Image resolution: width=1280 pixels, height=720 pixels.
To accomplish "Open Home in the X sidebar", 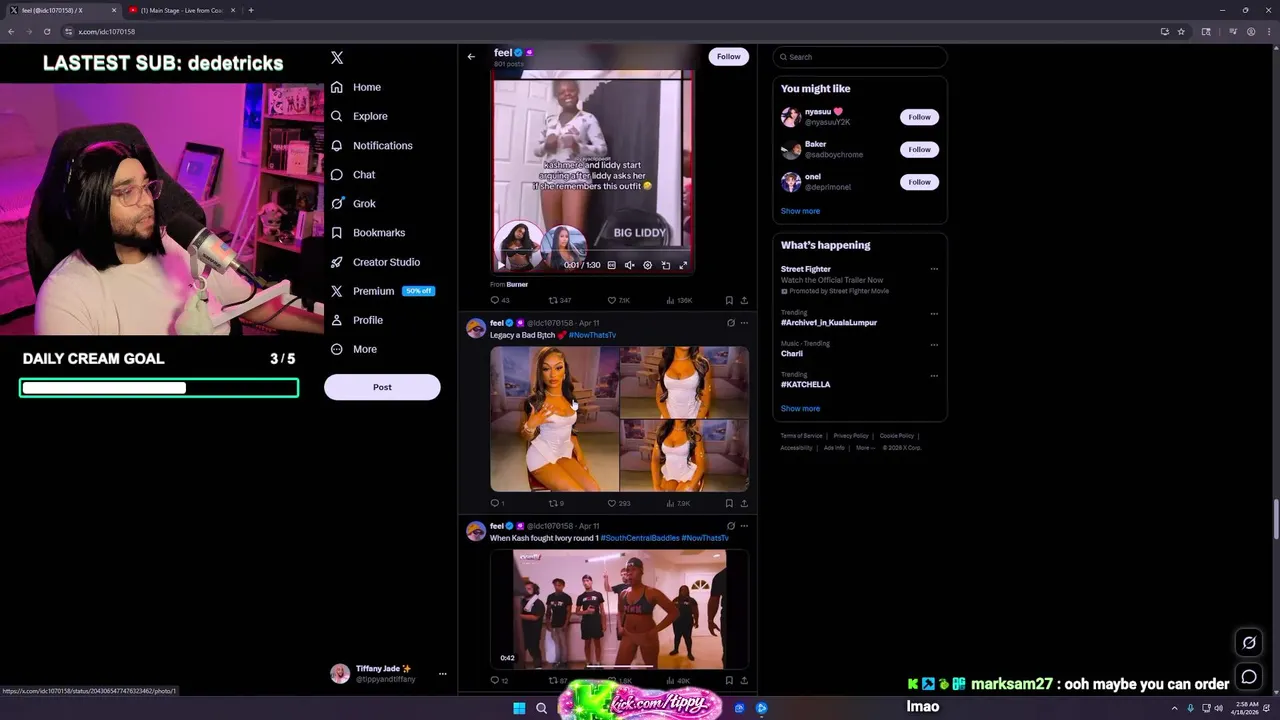I will pyautogui.click(x=356, y=87).
